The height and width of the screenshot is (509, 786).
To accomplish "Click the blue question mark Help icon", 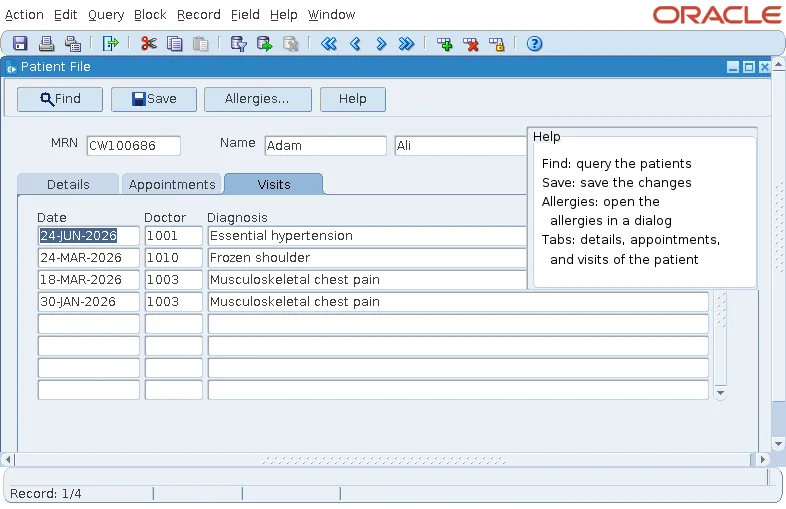I will (534, 44).
